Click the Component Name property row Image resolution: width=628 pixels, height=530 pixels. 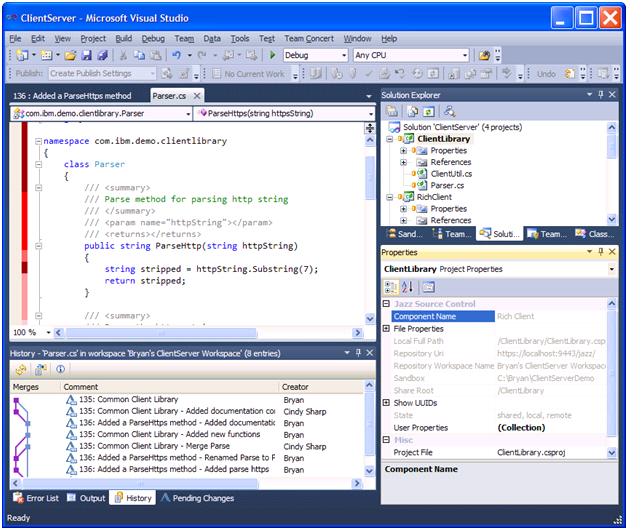[x=499, y=316]
